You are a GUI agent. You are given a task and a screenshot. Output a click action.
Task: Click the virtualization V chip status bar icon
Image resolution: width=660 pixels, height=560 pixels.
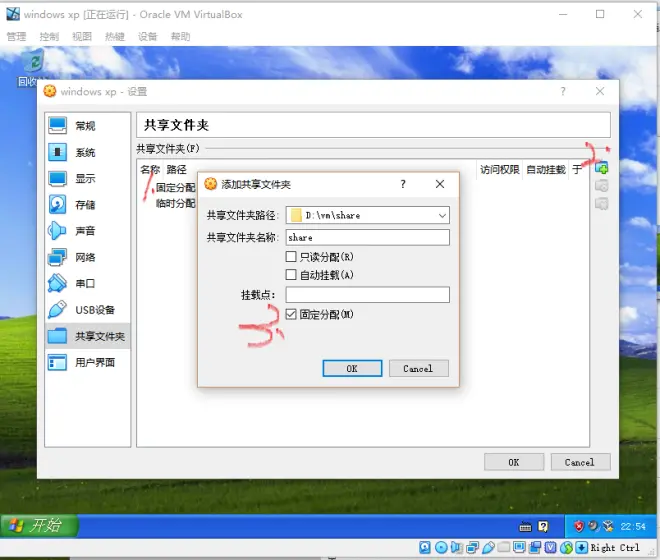tap(551, 547)
